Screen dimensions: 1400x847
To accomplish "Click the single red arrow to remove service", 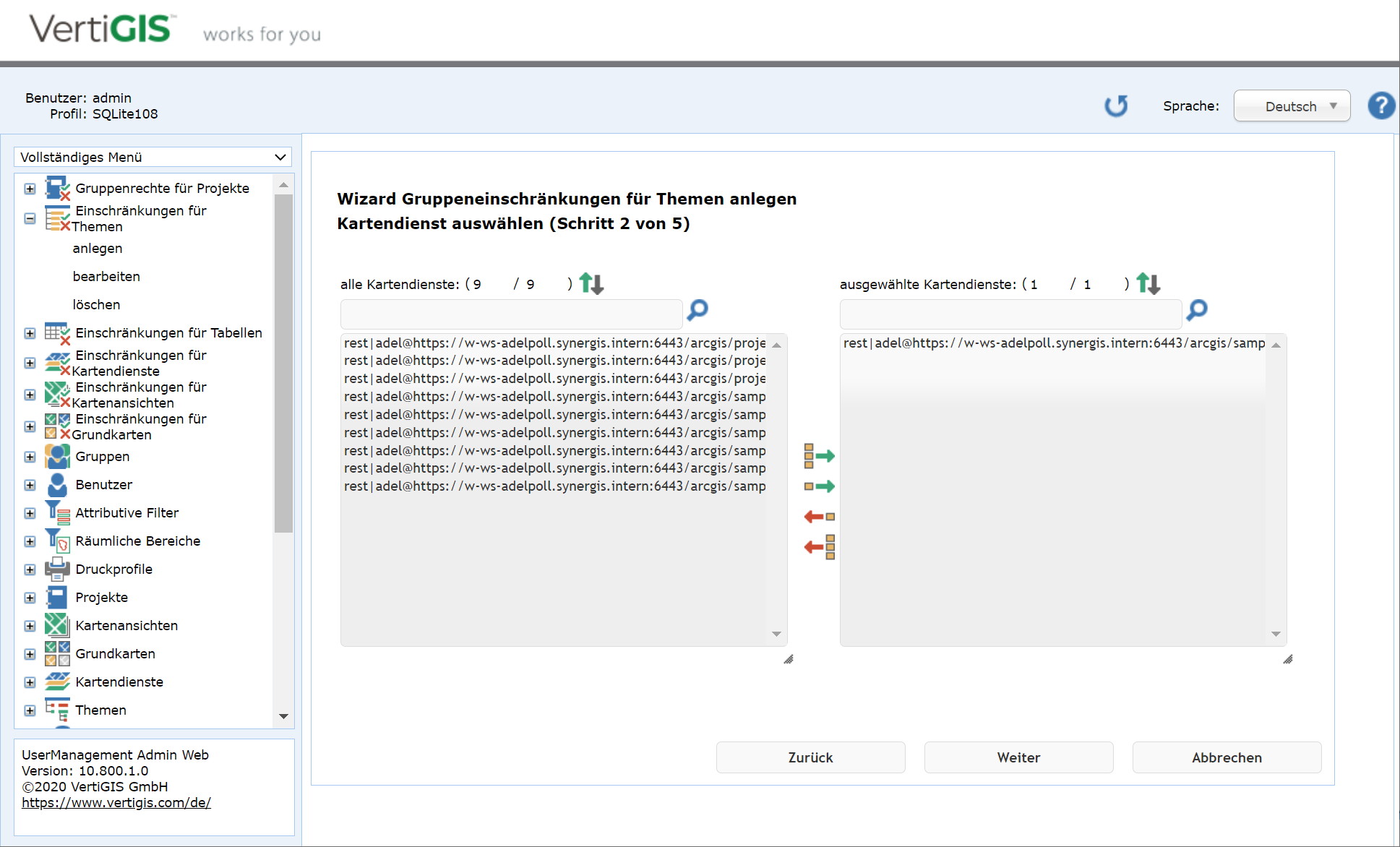I will coord(819,517).
